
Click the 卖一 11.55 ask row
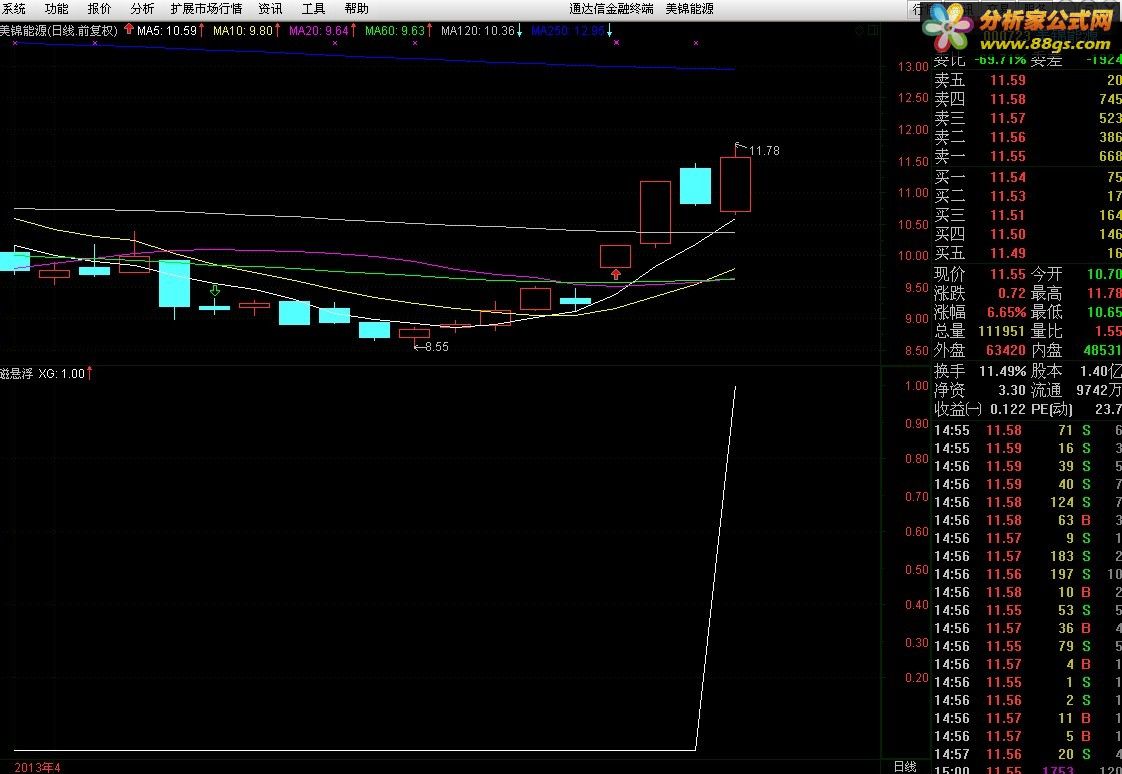[1028, 156]
